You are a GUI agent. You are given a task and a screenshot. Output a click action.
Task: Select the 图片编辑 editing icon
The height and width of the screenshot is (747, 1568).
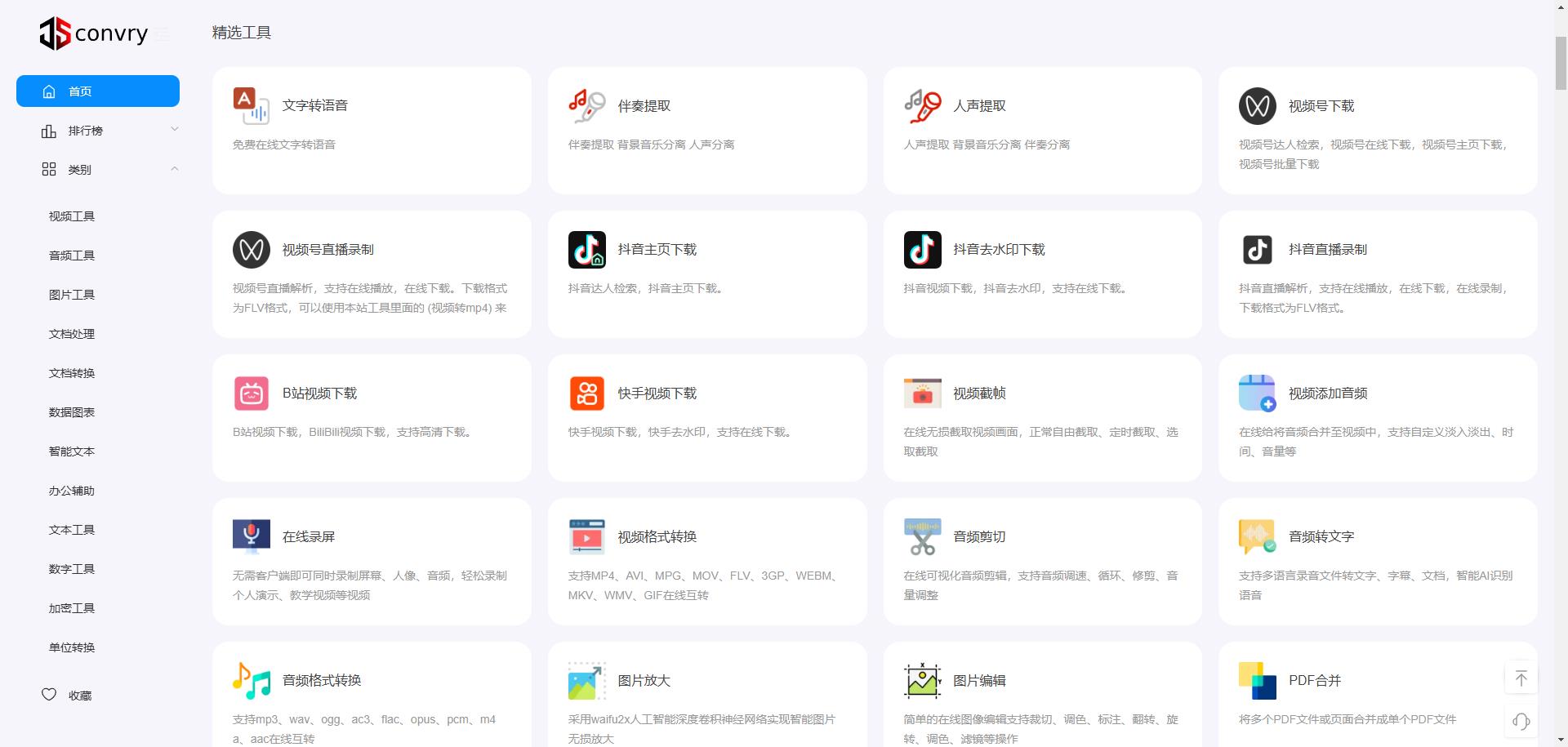point(922,680)
